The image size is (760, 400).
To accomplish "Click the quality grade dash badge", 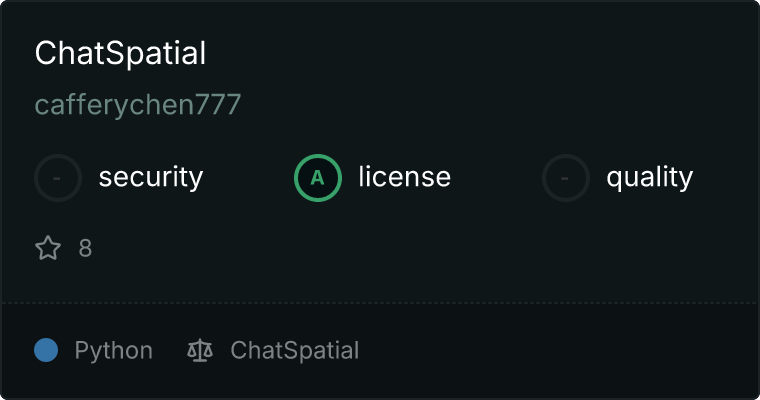I will pyautogui.click(x=566, y=178).
